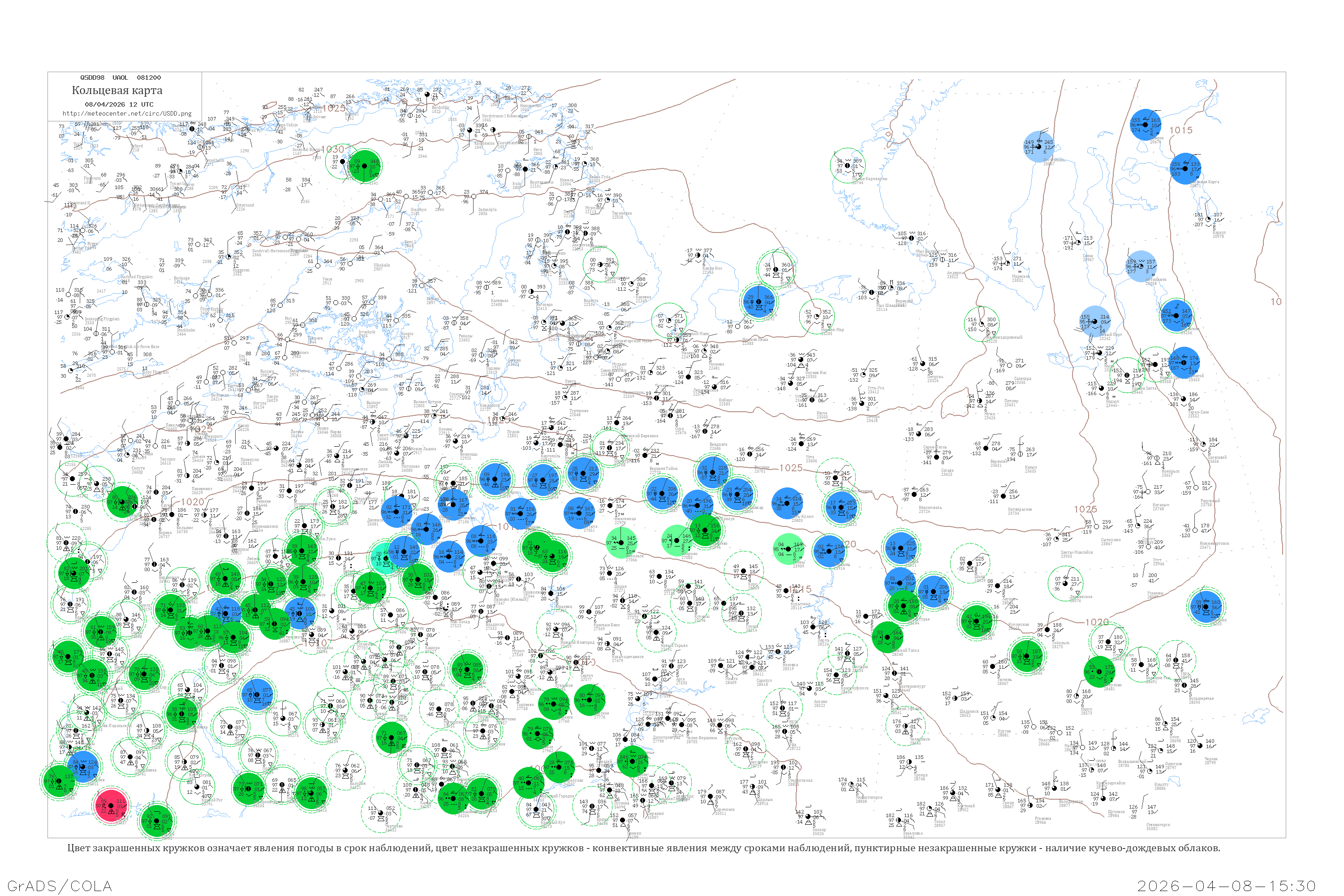This screenshot has width=1344, height=896.
Task: Select the blue Уренгой station circle
Action: (1184, 362)
